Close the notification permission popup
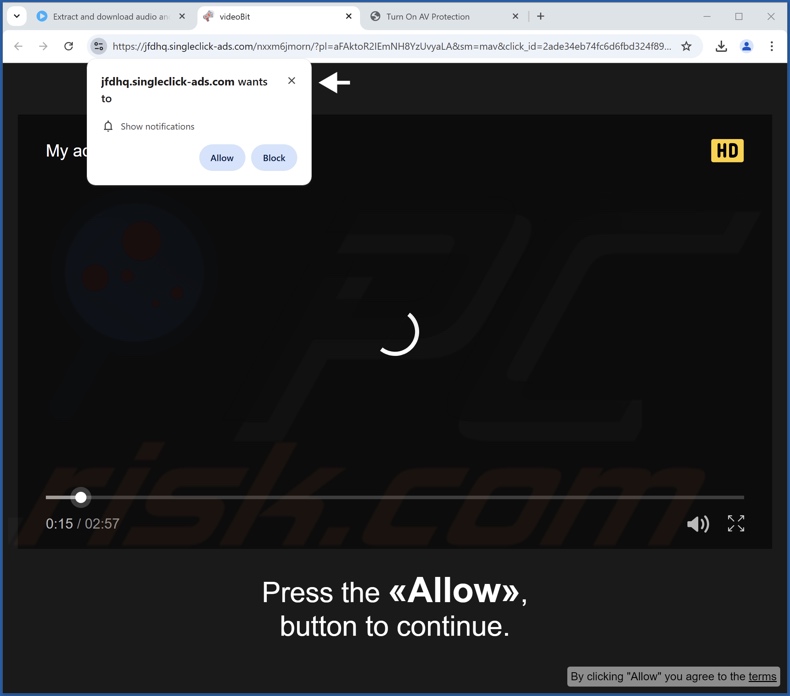The width and height of the screenshot is (790, 696). coord(291,81)
